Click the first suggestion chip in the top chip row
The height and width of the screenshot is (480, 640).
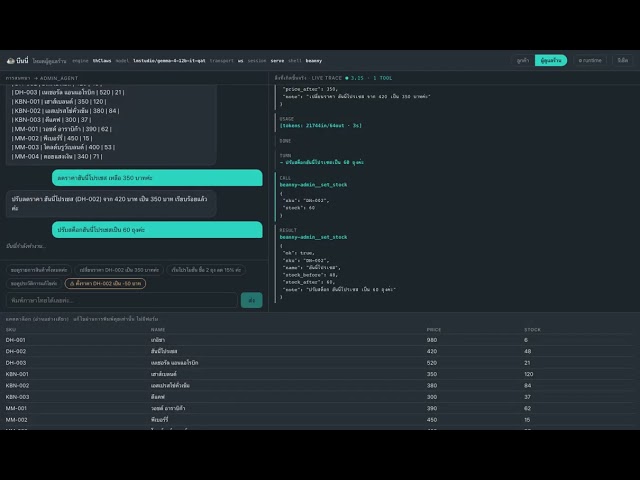[39, 270]
